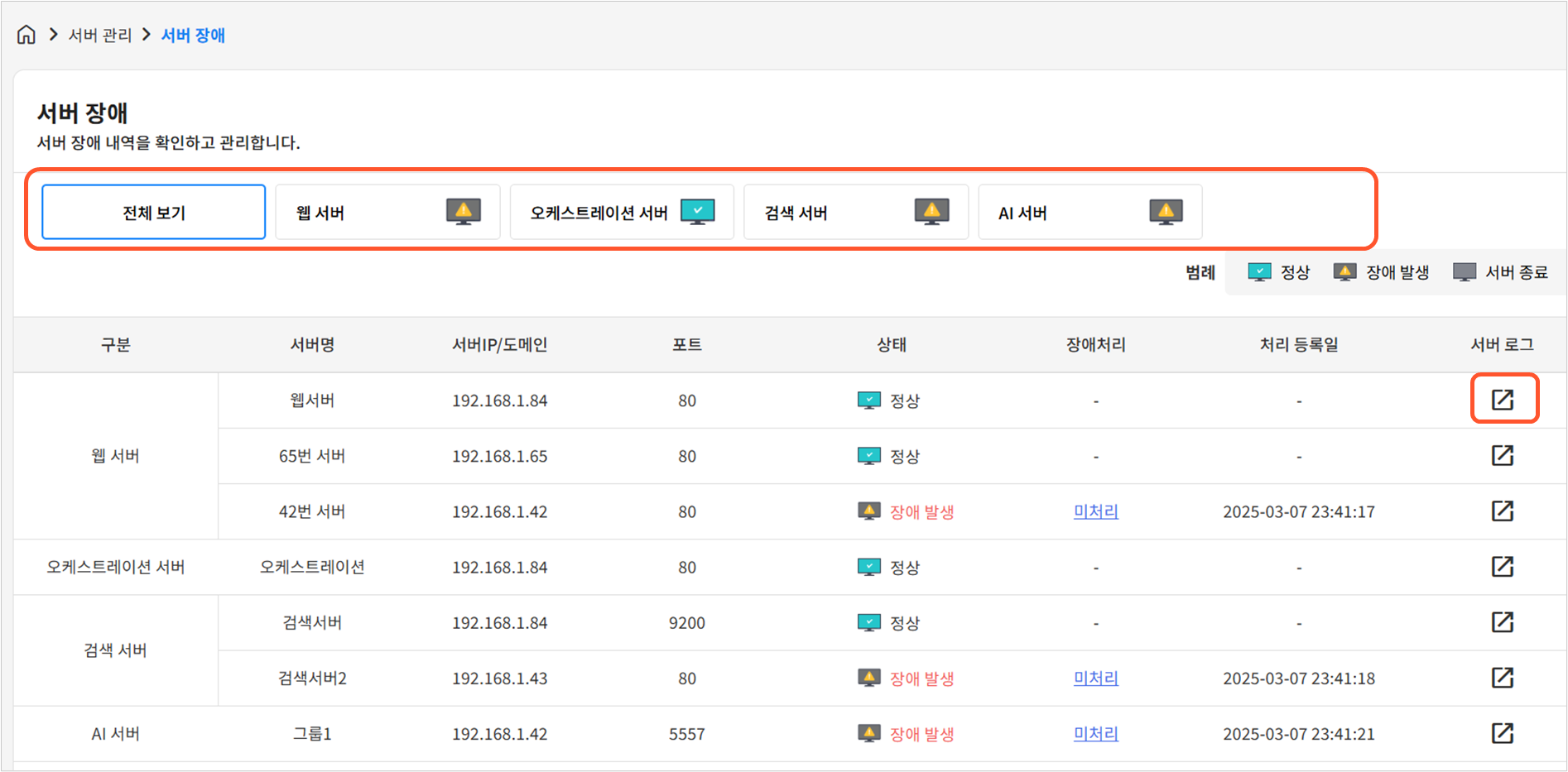Switch to the 웹 서버 filter tab
The width and height of the screenshot is (1568, 772).
click(387, 213)
